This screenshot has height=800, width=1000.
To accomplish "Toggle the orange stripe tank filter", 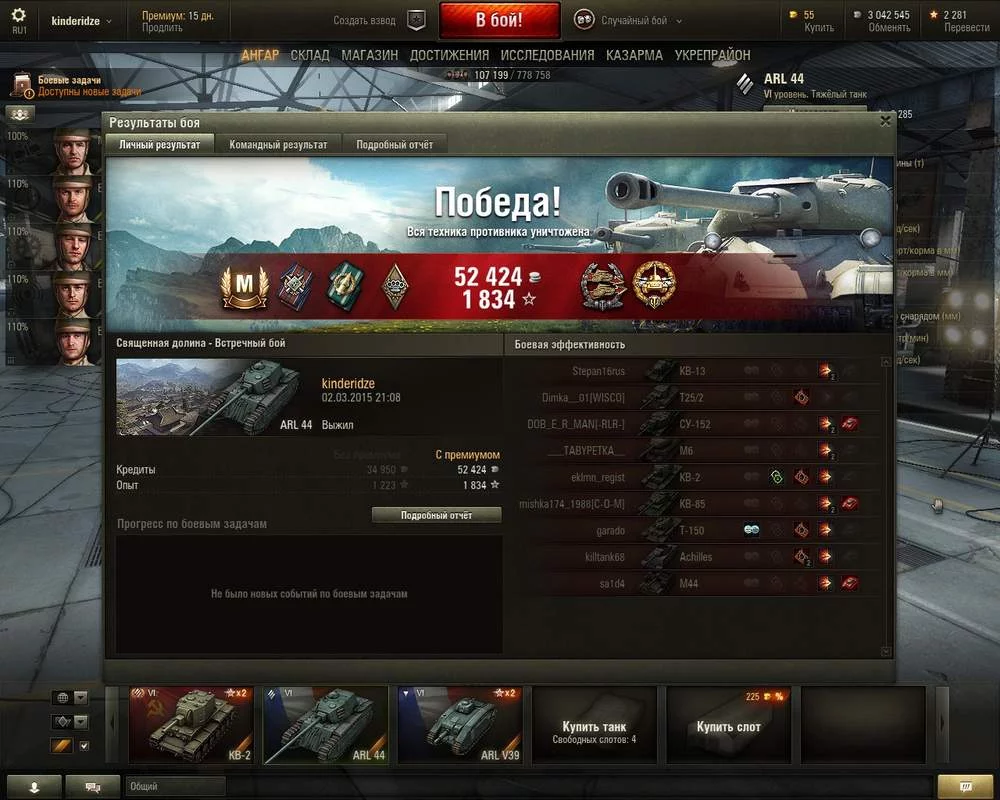I will click(x=62, y=745).
